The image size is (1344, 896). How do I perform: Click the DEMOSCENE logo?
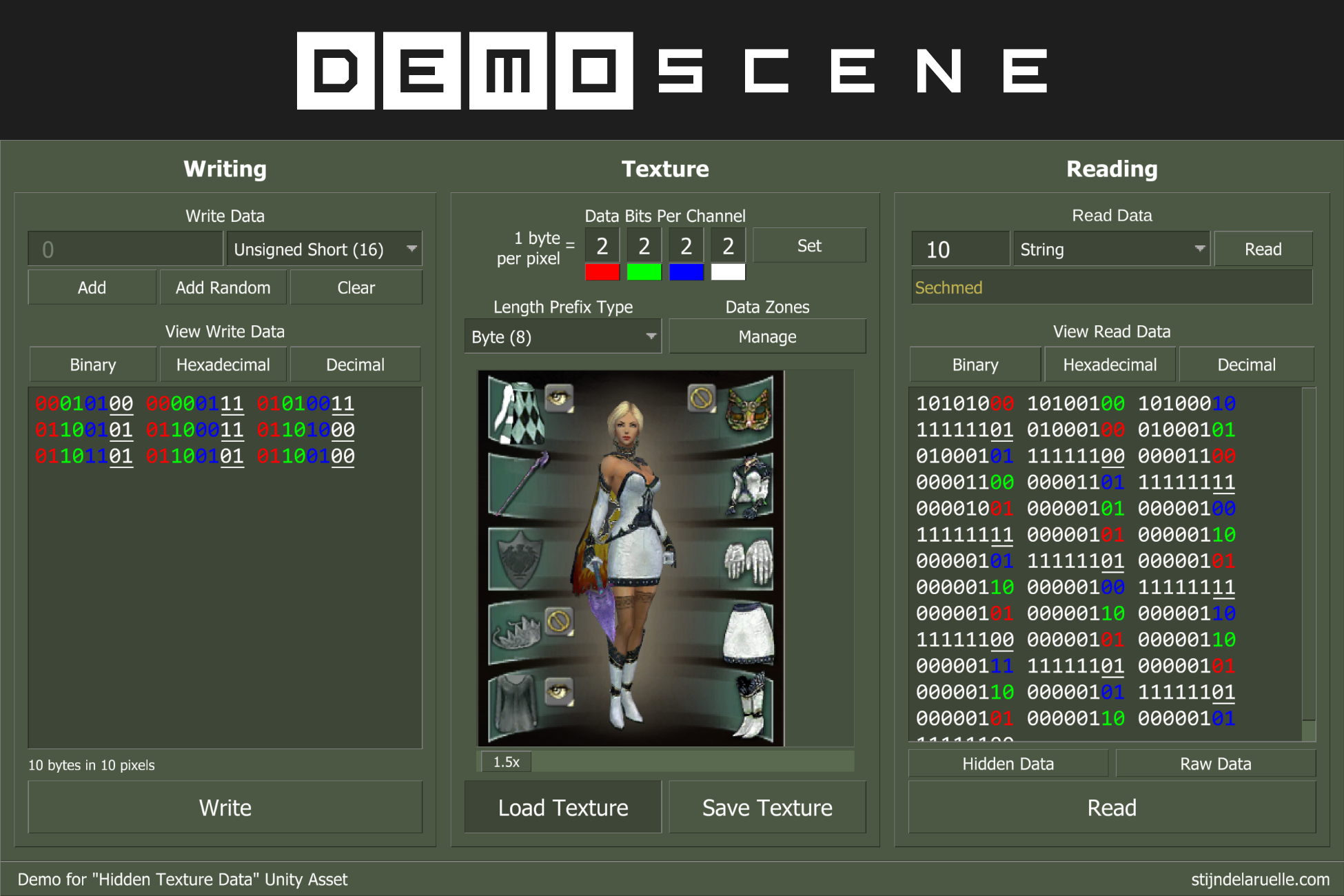[x=672, y=70]
